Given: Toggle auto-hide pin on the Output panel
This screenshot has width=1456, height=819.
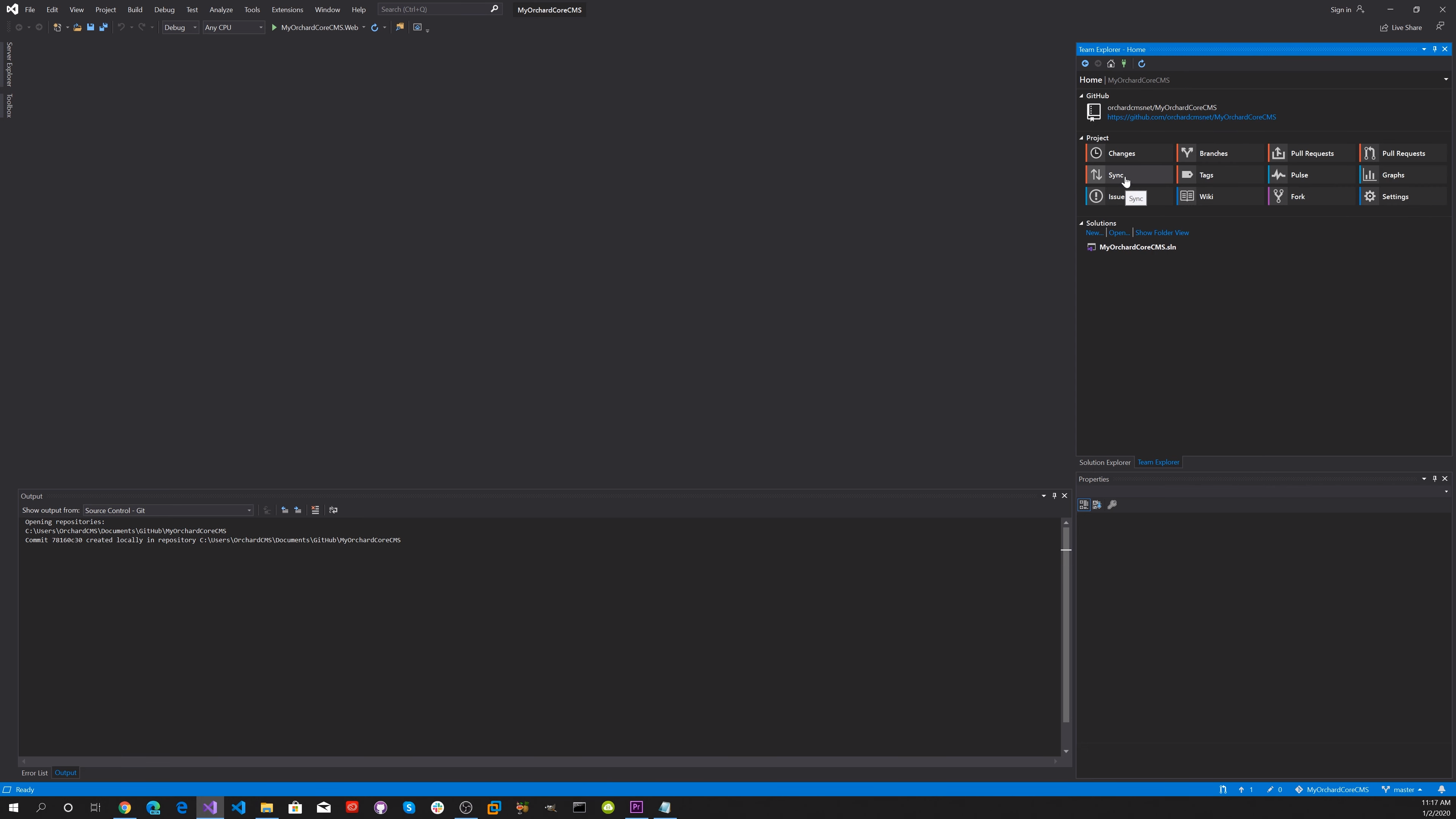Looking at the screenshot, I should [x=1054, y=496].
